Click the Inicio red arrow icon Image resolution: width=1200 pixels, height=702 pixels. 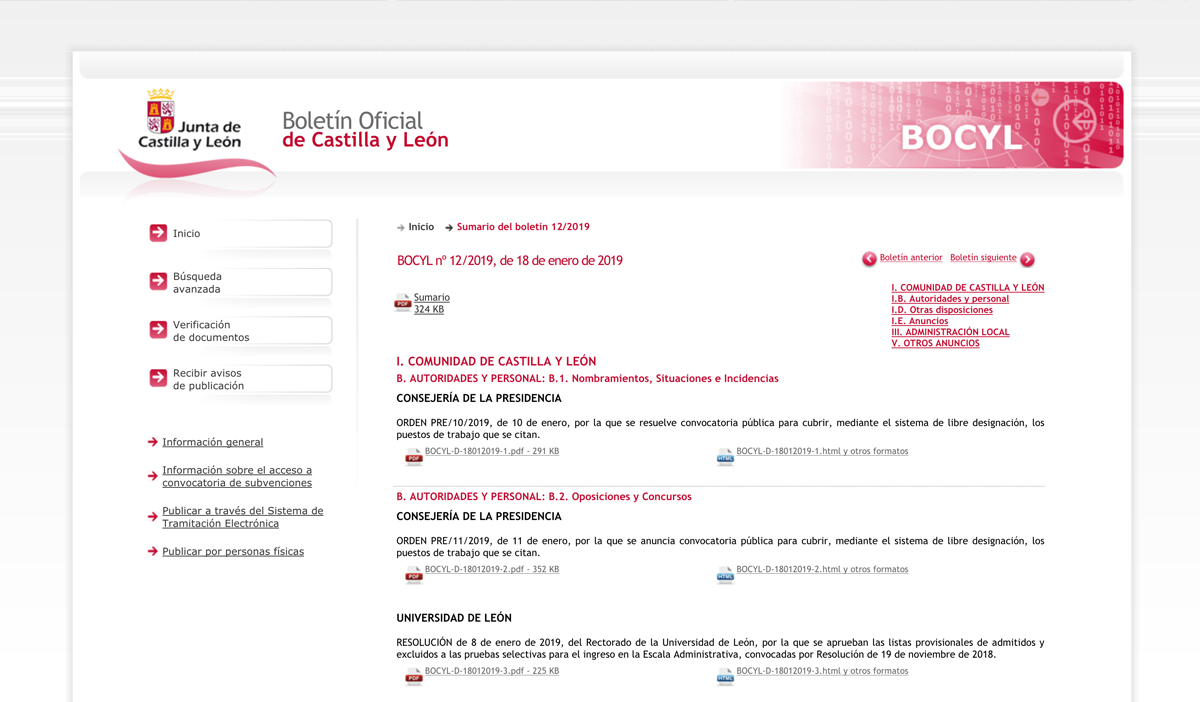point(158,233)
